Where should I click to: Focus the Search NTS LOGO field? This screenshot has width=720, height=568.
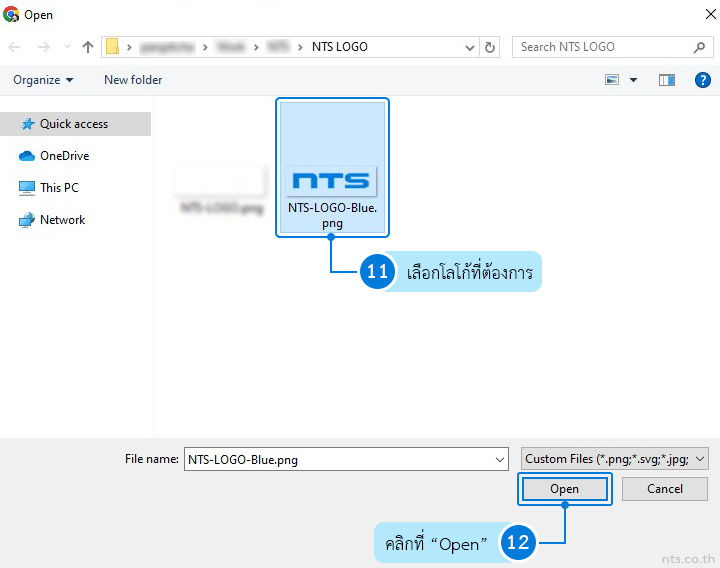click(x=613, y=47)
